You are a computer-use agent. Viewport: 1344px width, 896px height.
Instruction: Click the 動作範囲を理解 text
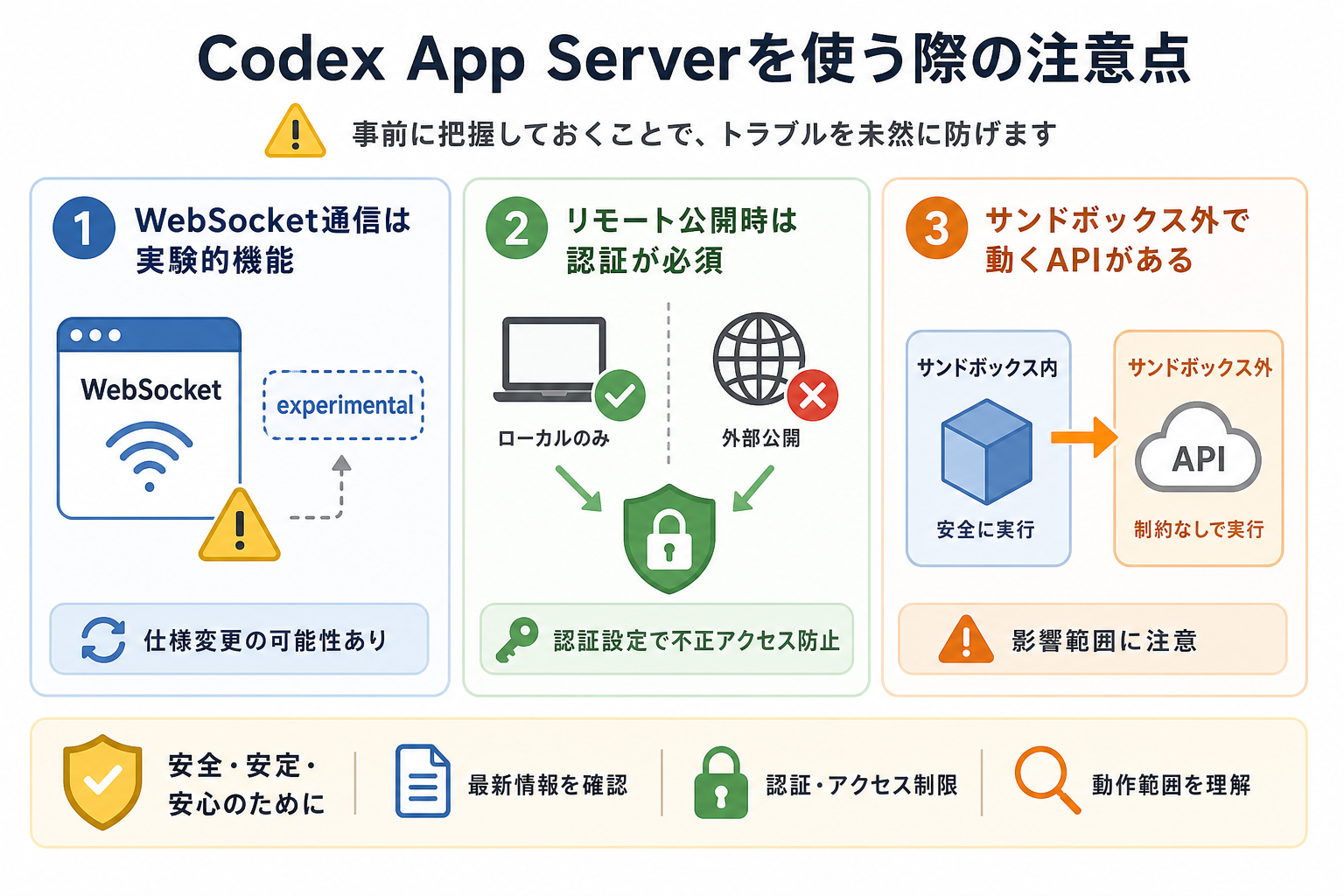coord(1172,785)
